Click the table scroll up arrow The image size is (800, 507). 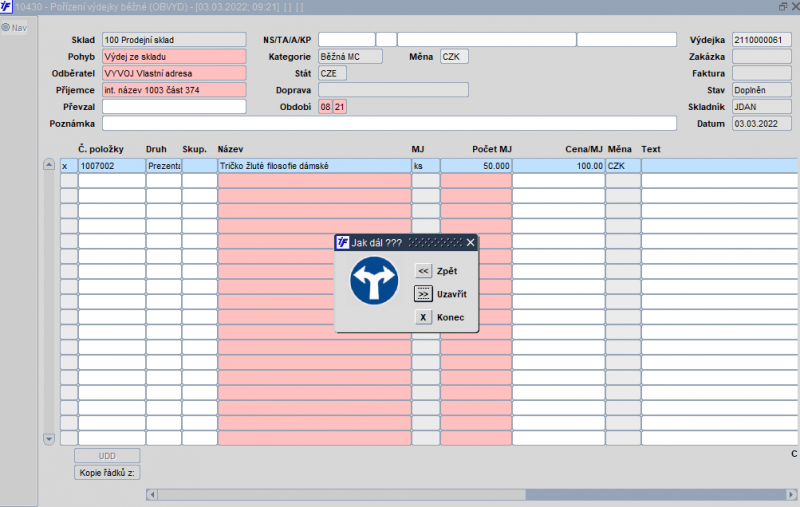pos(49,164)
